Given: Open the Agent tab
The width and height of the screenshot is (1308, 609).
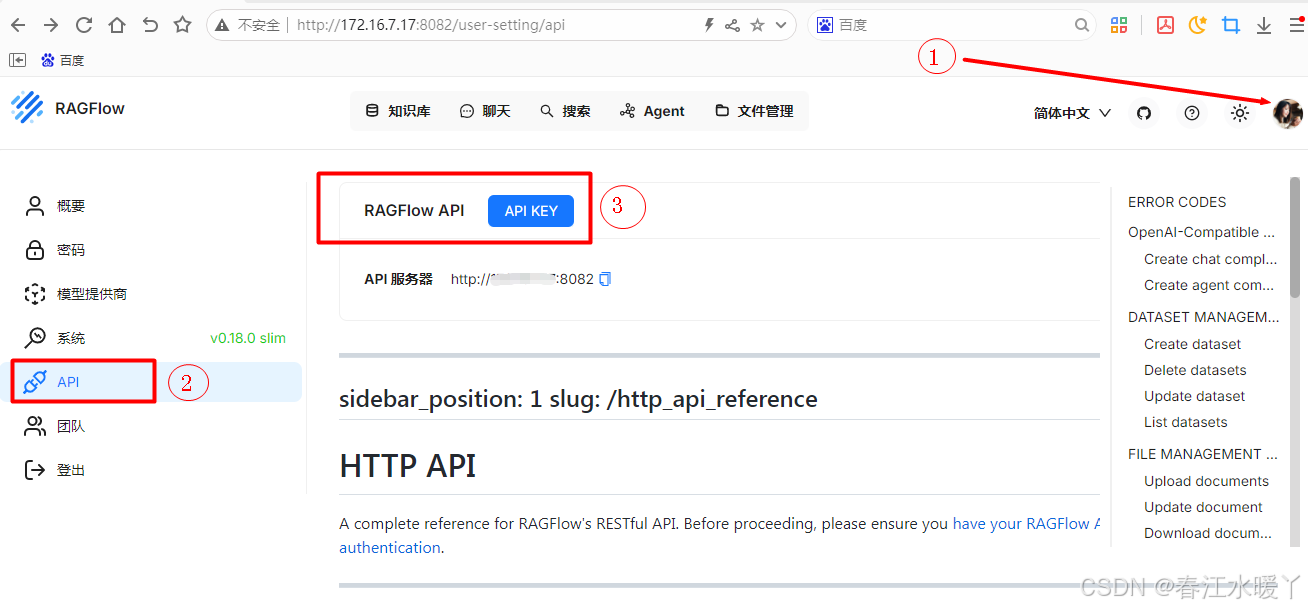Looking at the screenshot, I should (x=652, y=111).
